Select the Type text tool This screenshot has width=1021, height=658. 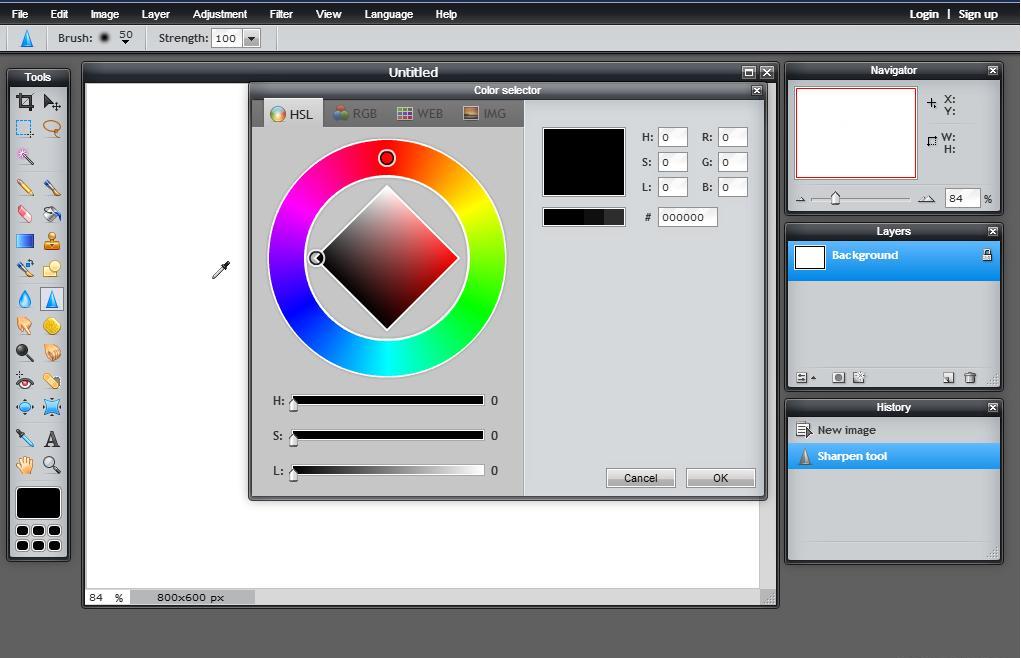point(52,439)
